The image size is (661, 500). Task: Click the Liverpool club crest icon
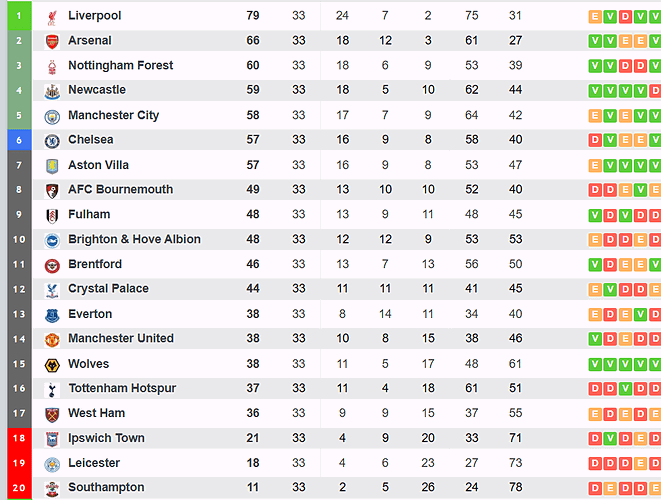(x=52, y=18)
